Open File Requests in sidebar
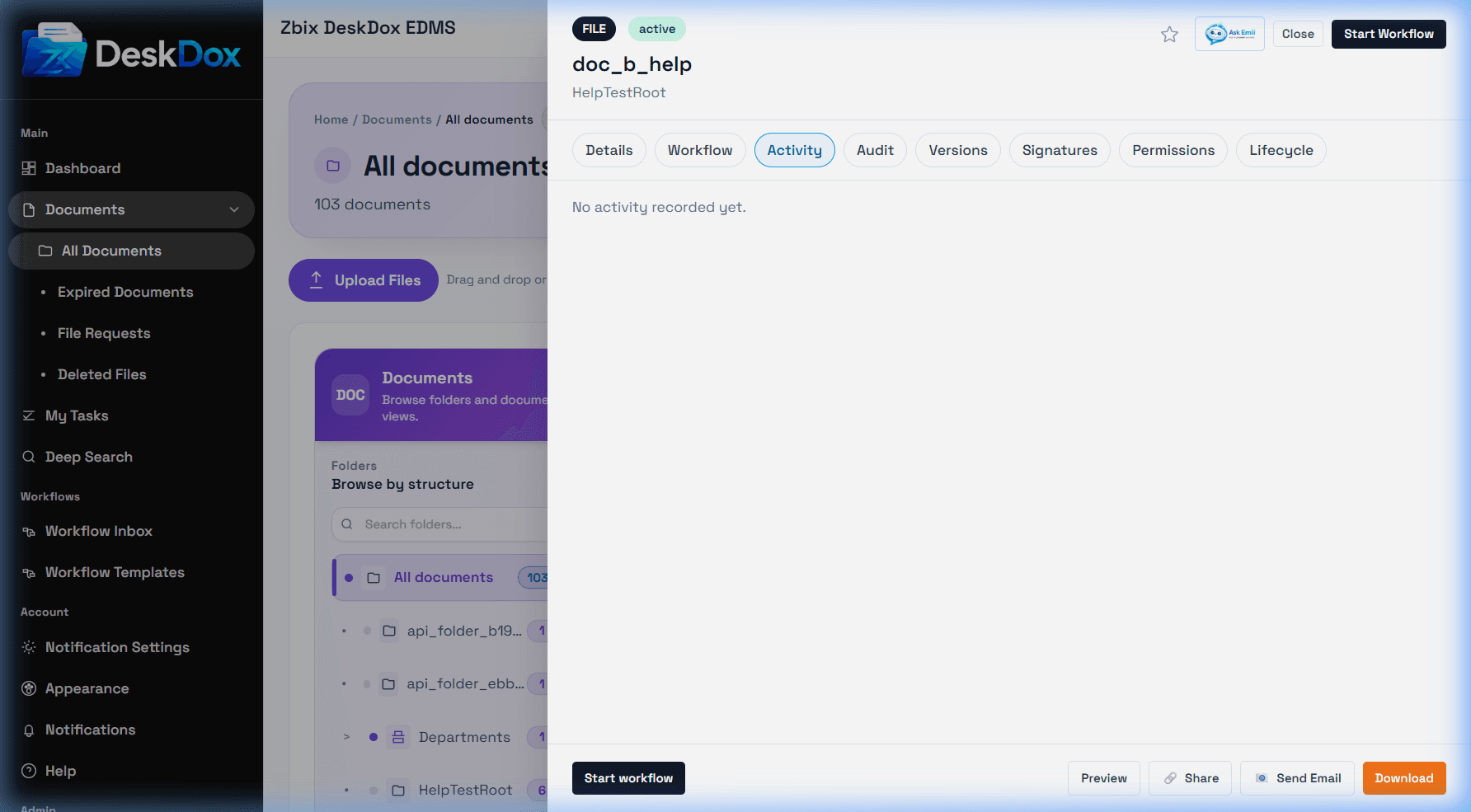Viewport: 1471px width, 812px height. point(104,333)
